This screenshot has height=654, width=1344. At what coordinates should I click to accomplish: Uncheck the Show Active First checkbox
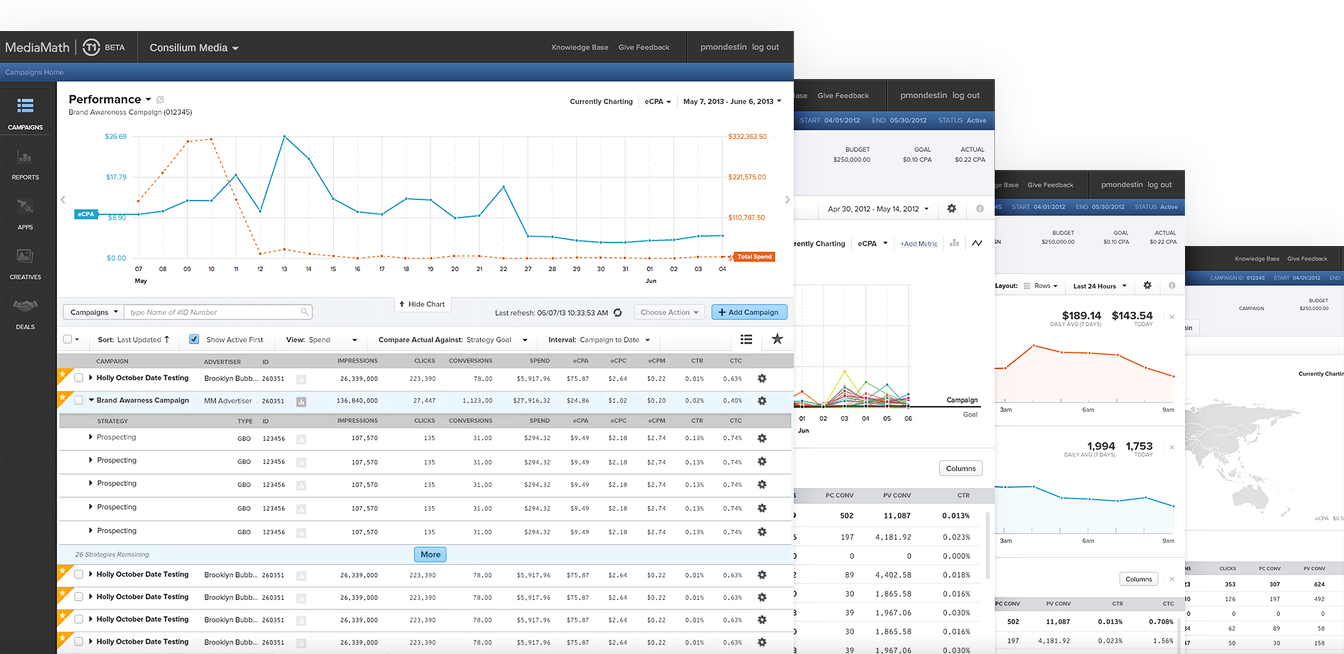194,340
